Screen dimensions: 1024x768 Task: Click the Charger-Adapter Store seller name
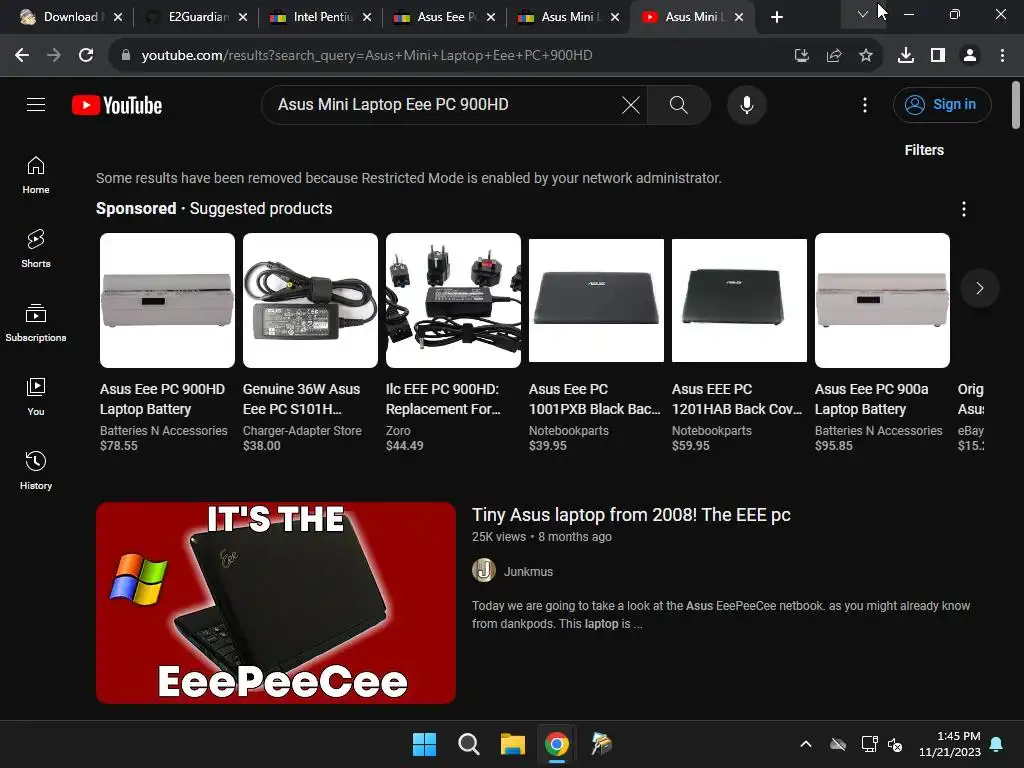[x=302, y=431]
